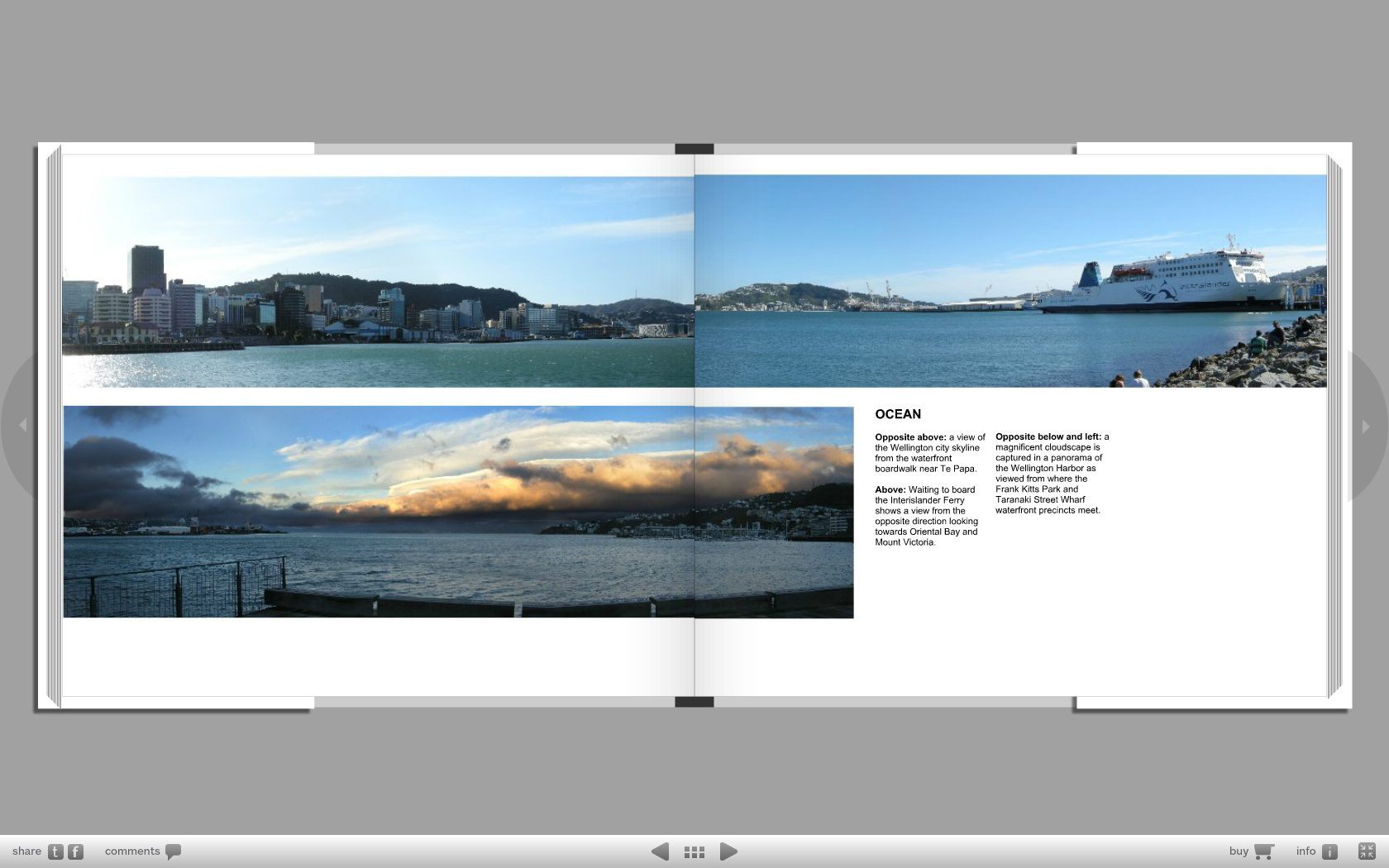This screenshot has height=868, width=1389.
Task: Share the book on Facebook
Action: point(75,851)
